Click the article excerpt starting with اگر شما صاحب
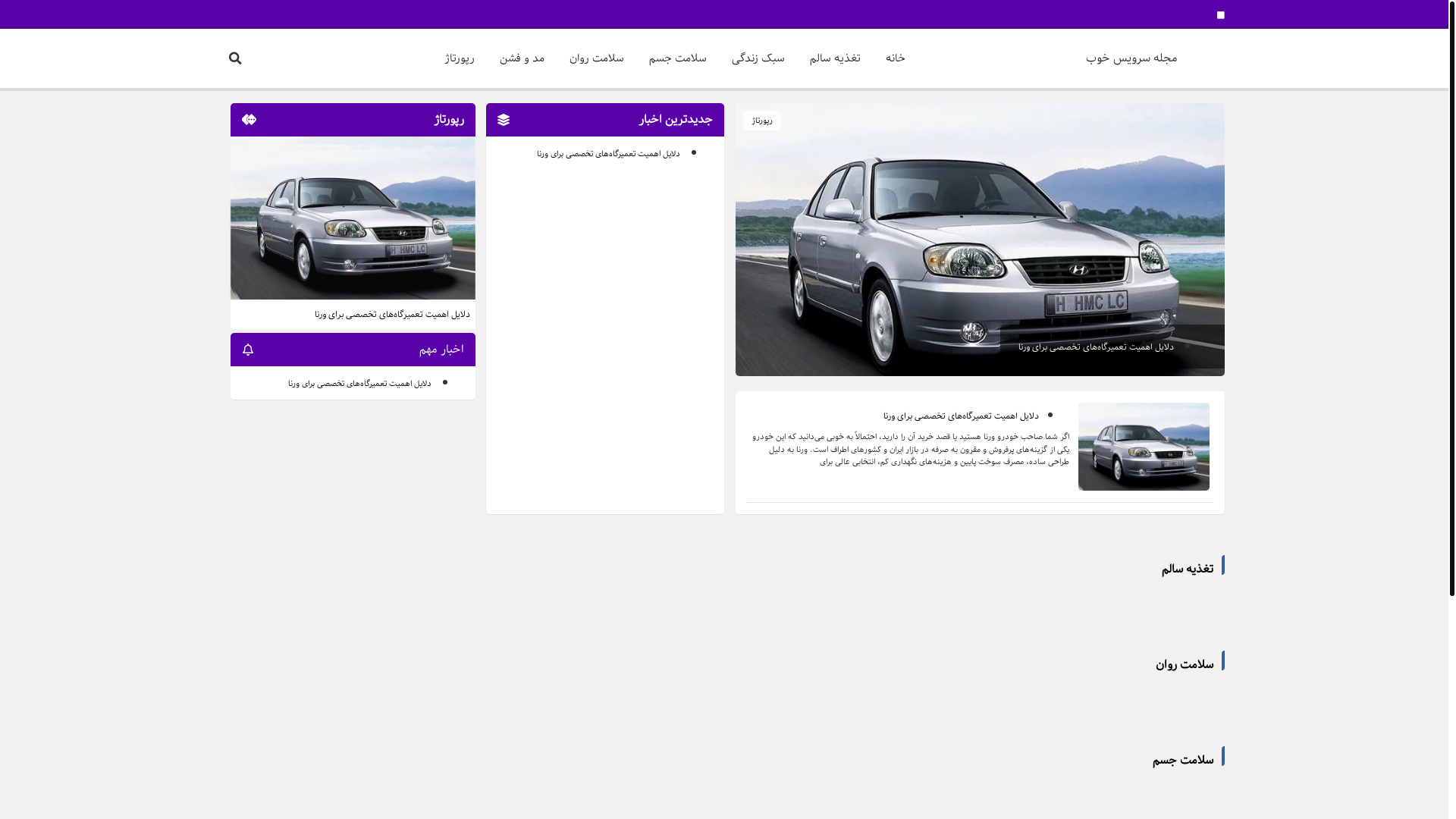1456x819 pixels. [x=911, y=449]
